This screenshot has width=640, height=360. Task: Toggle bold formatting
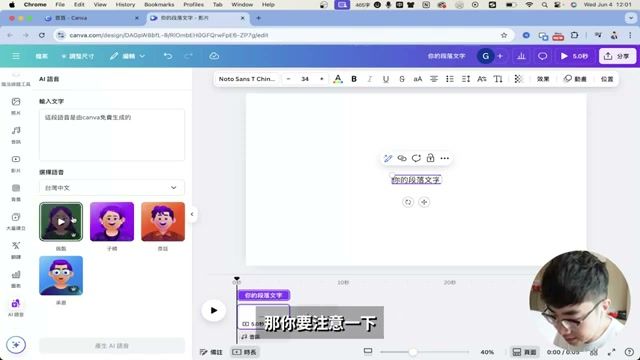tap(354, 79)
